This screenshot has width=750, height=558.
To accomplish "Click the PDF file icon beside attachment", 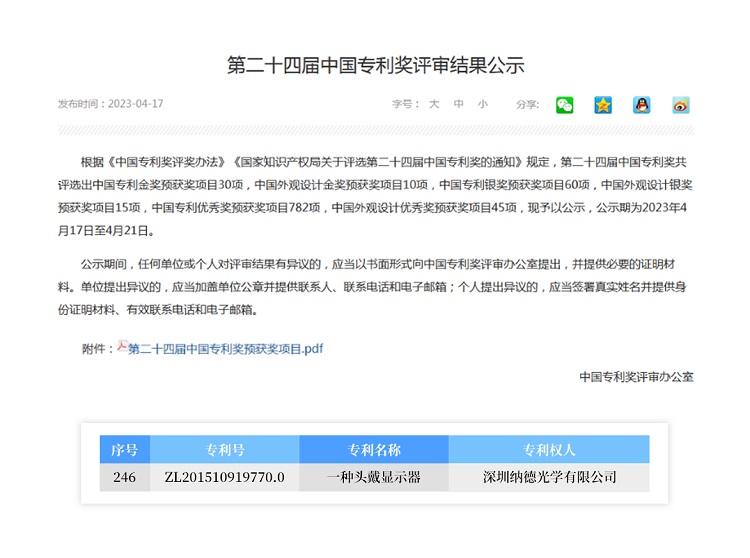I will pos(122,347).
